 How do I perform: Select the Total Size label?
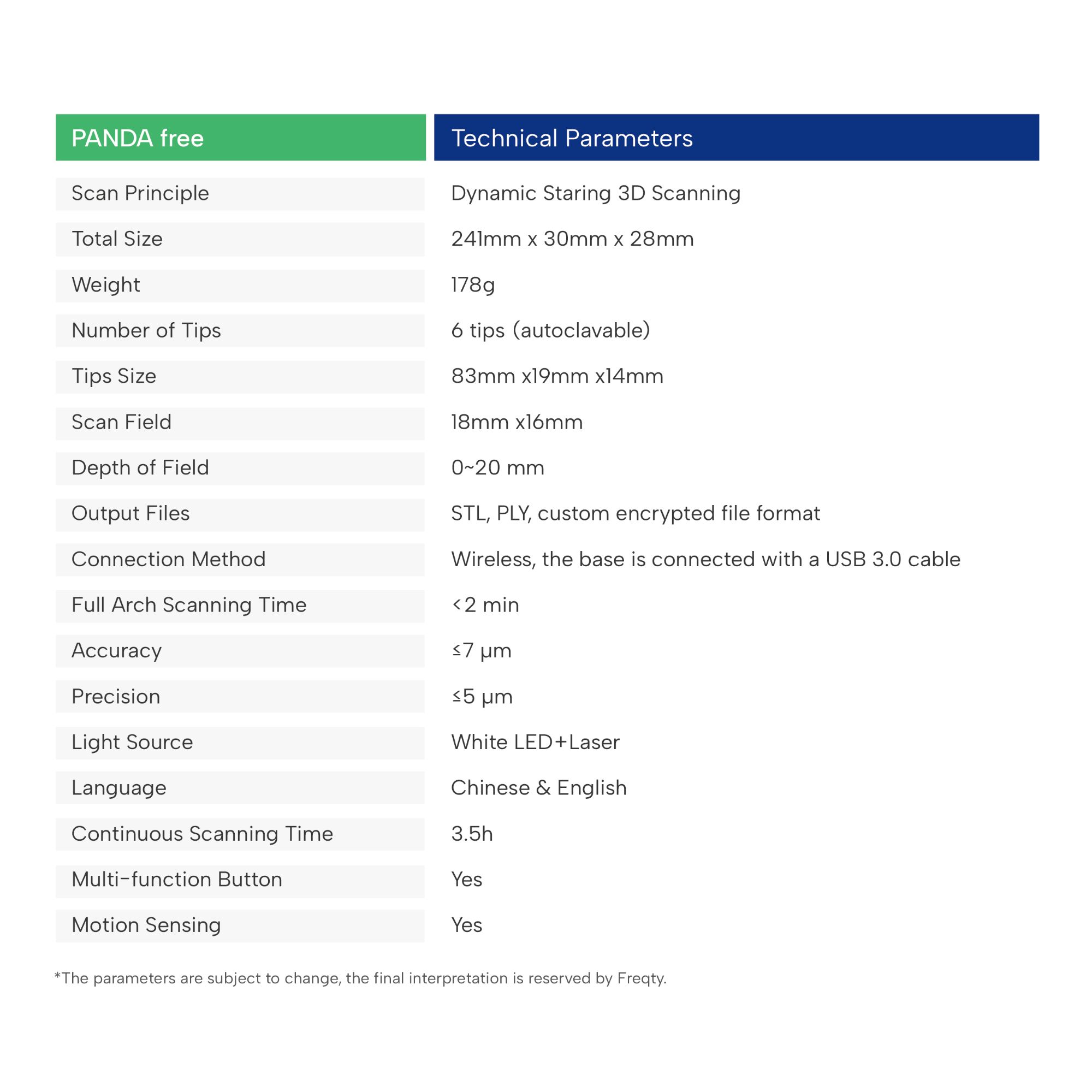pyautogui.click(x=117, y=239)
